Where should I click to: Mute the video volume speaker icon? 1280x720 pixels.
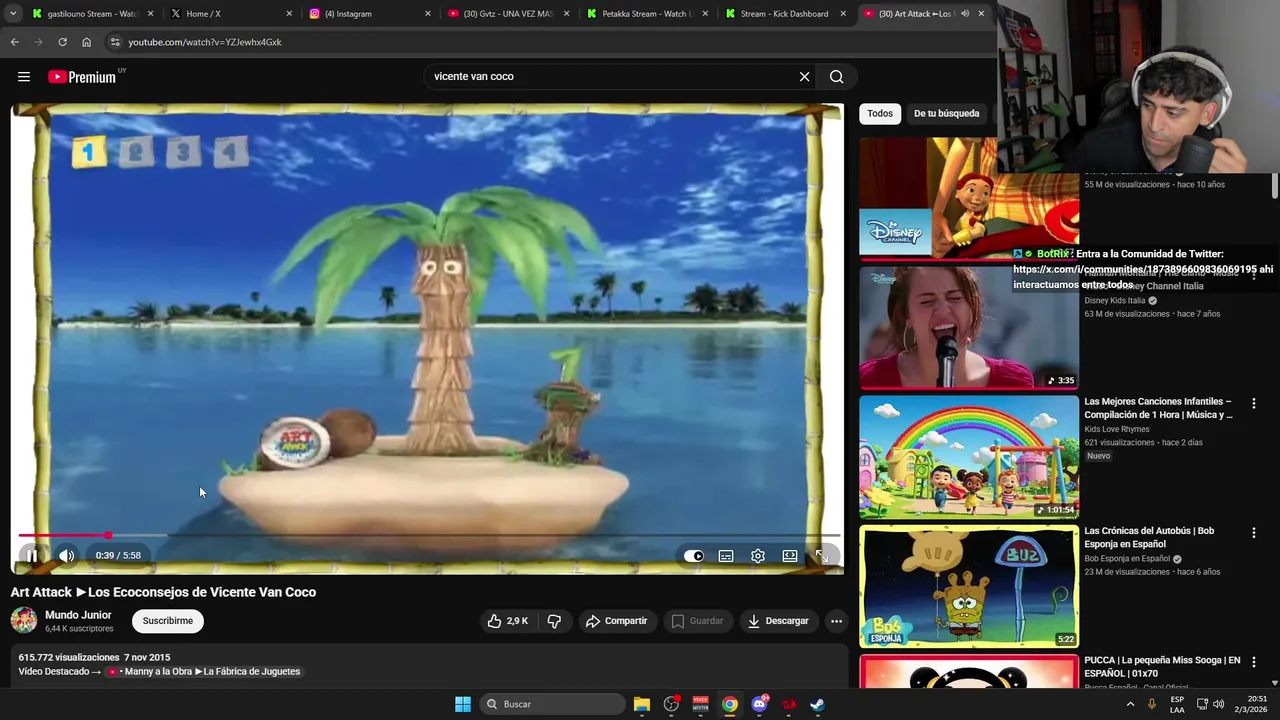[x=66, y=556]
